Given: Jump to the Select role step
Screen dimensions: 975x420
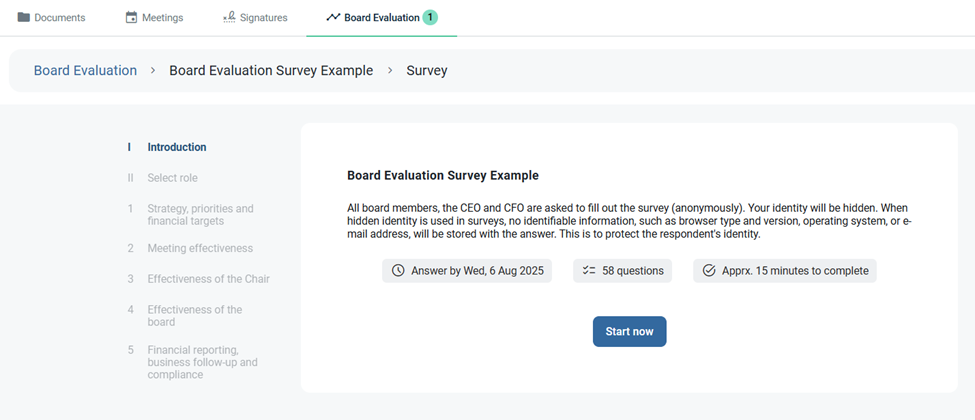Looking at the screenshot, I should click(x=172, y=178).
